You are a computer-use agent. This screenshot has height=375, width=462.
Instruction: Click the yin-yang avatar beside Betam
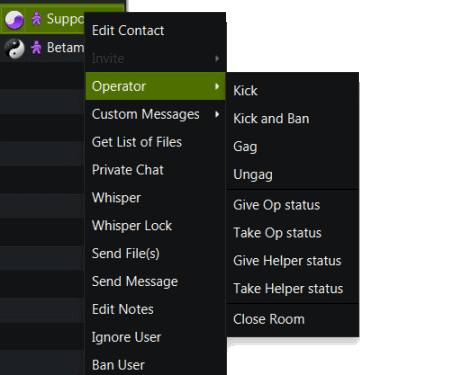[x=14, y=49]
